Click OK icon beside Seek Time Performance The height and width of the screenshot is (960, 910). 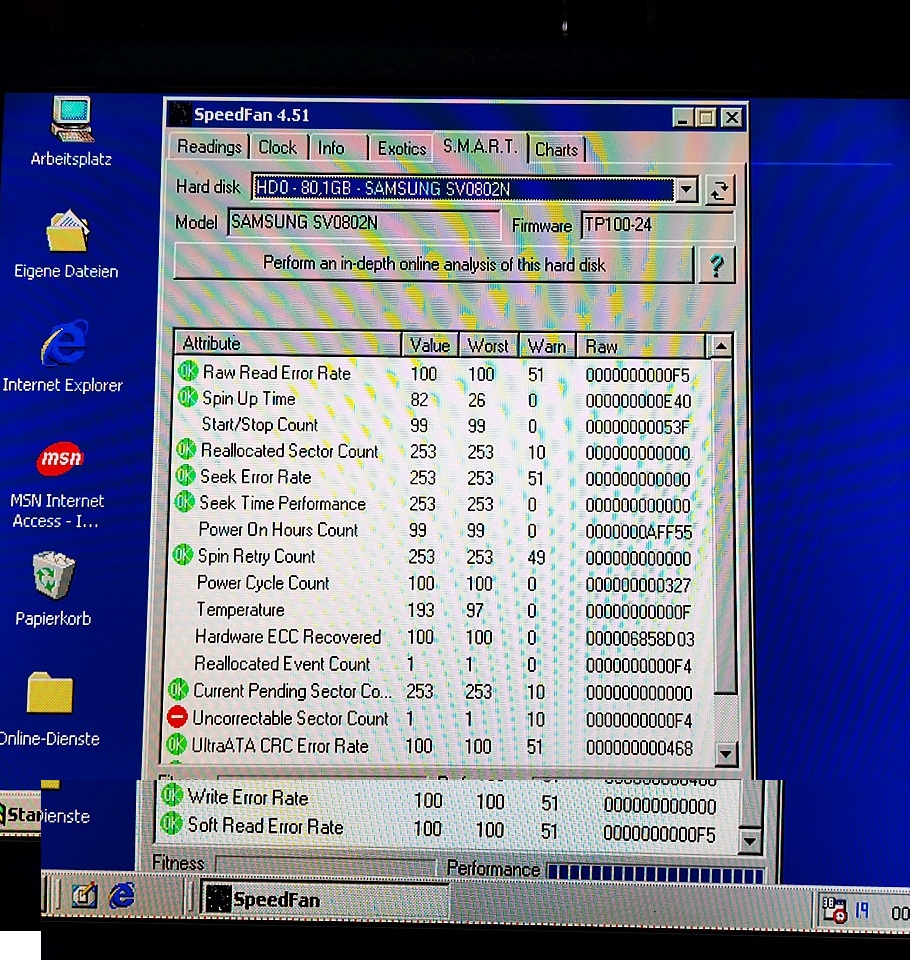point(184,502)
